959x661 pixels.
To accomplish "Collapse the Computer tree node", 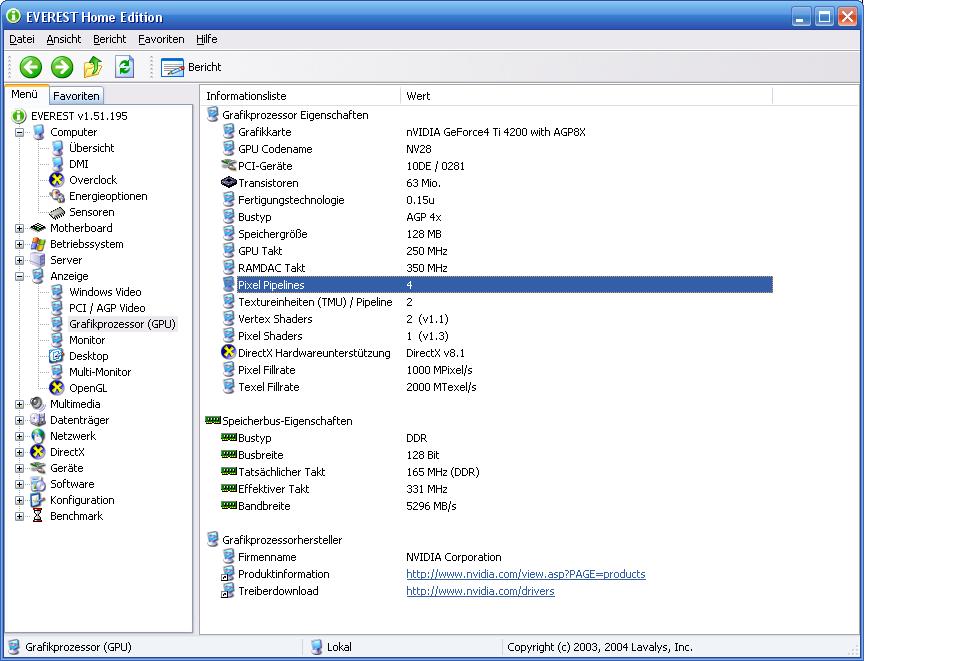I will tap(20, 132).
